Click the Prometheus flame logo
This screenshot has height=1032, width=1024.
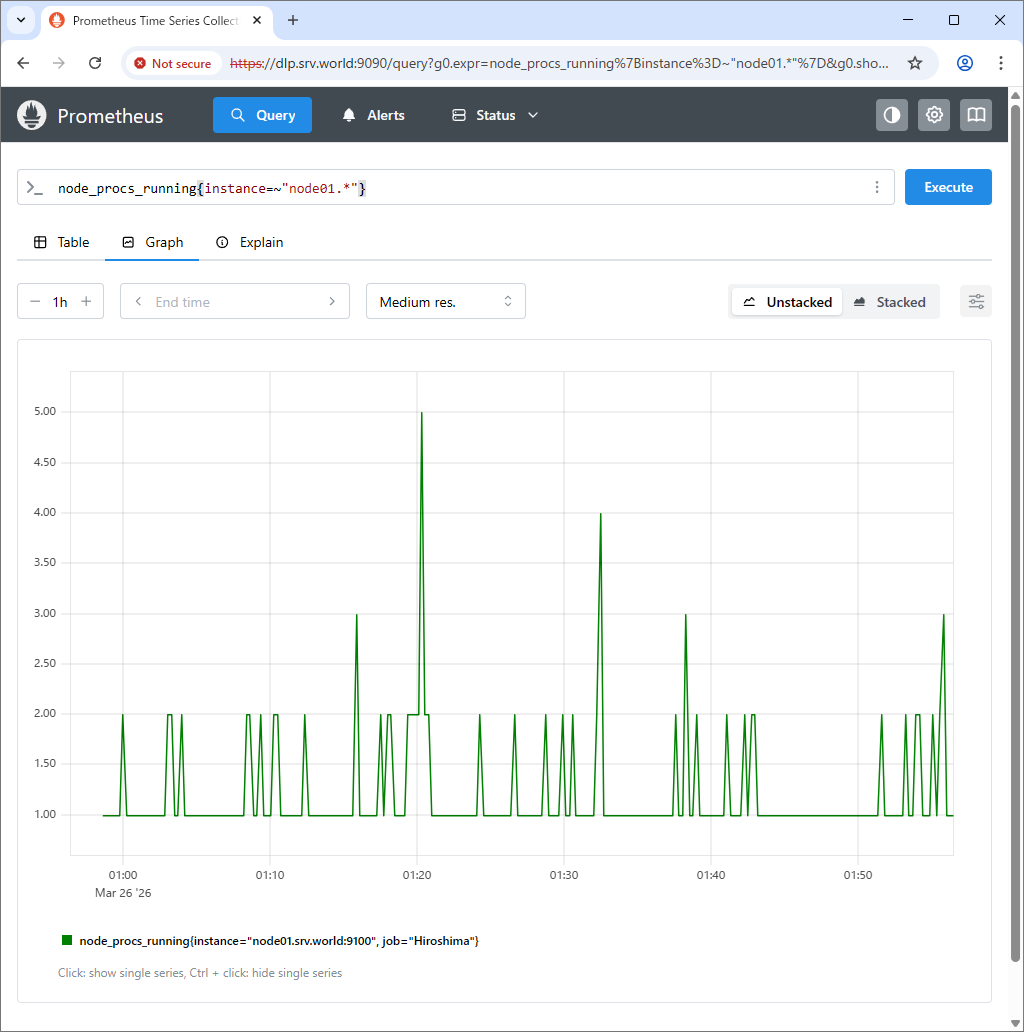(x=32, y=115)
